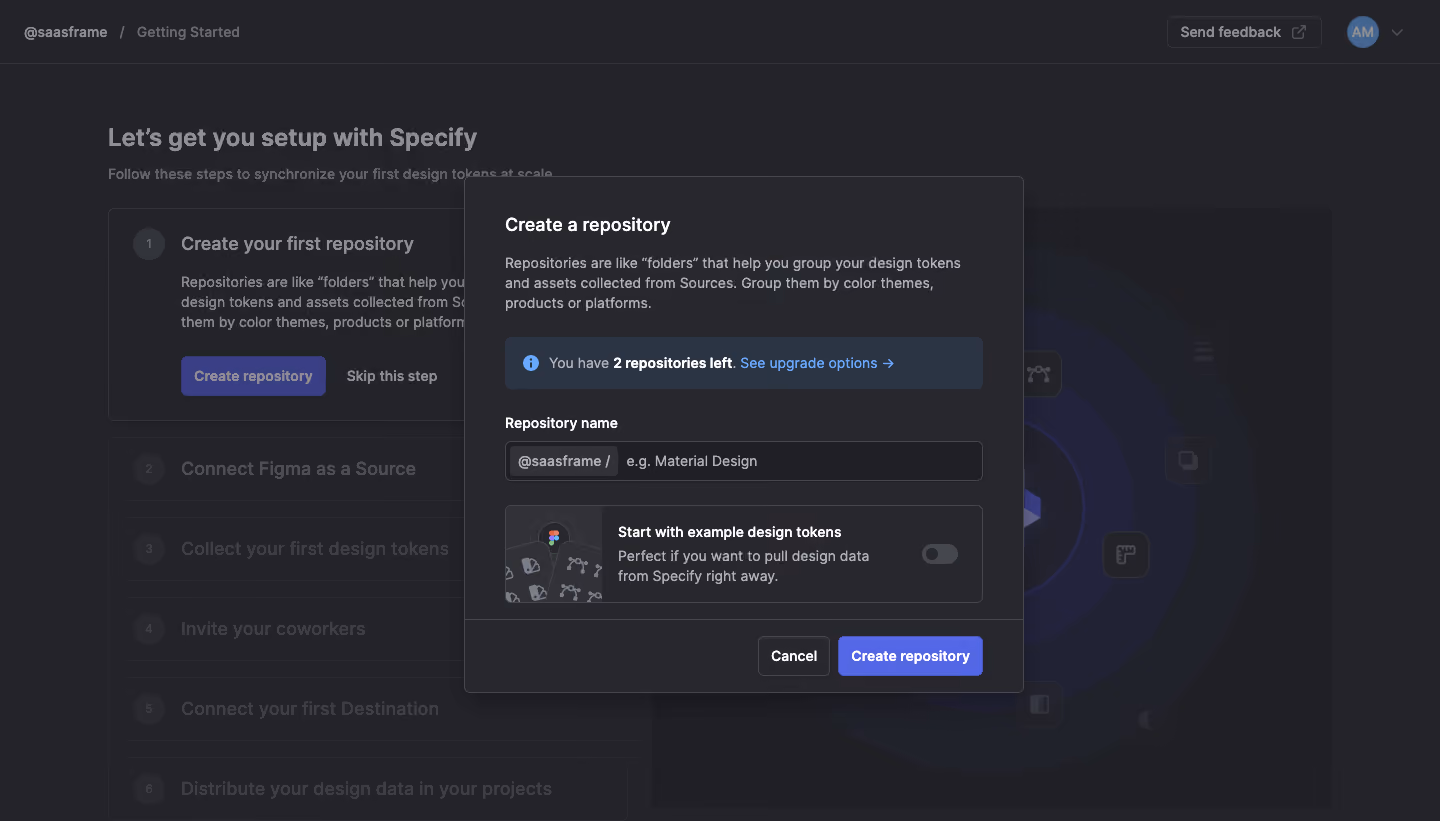Image resolution: width=1440 pixels, height=821 pixels.
Task: Enable Start with example design tokens toggle
Action: point(940,554)
